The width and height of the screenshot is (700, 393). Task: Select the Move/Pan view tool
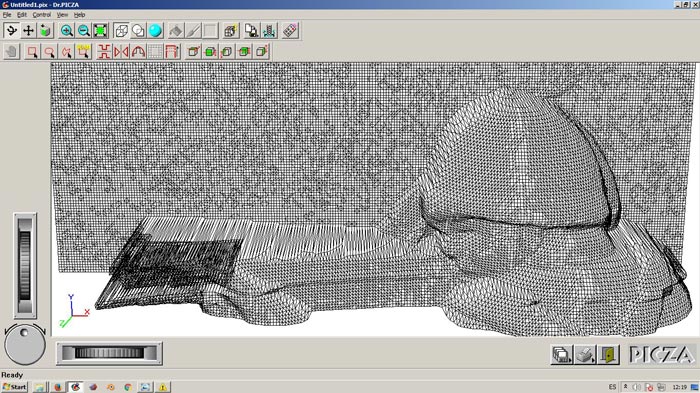pyautogui.click(x=29, y=31)
